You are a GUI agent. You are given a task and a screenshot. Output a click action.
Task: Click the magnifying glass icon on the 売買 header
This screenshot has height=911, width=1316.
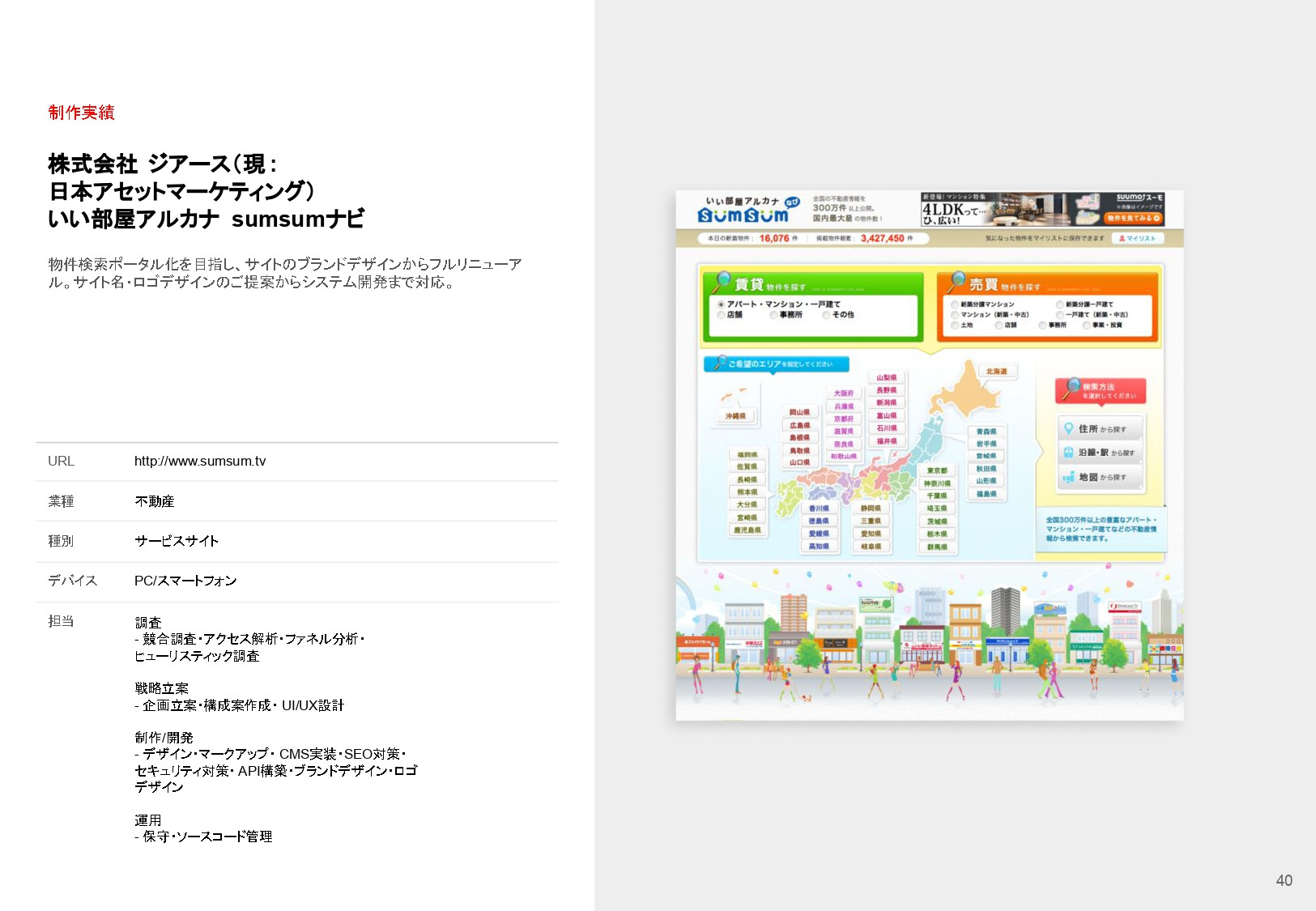[x=958, y=279]
